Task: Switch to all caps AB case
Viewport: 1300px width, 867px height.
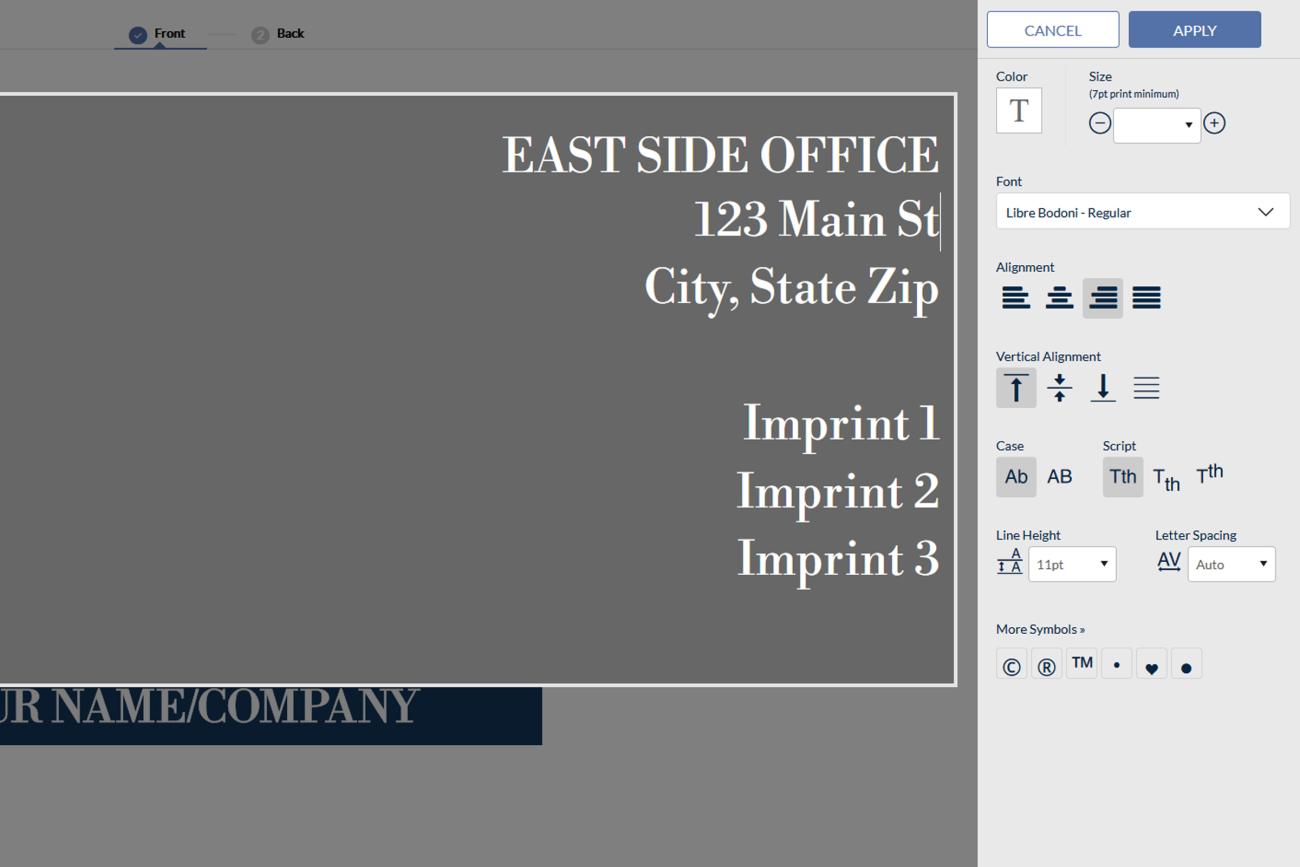Action: pyautogui.click(x=1059, y=477)
